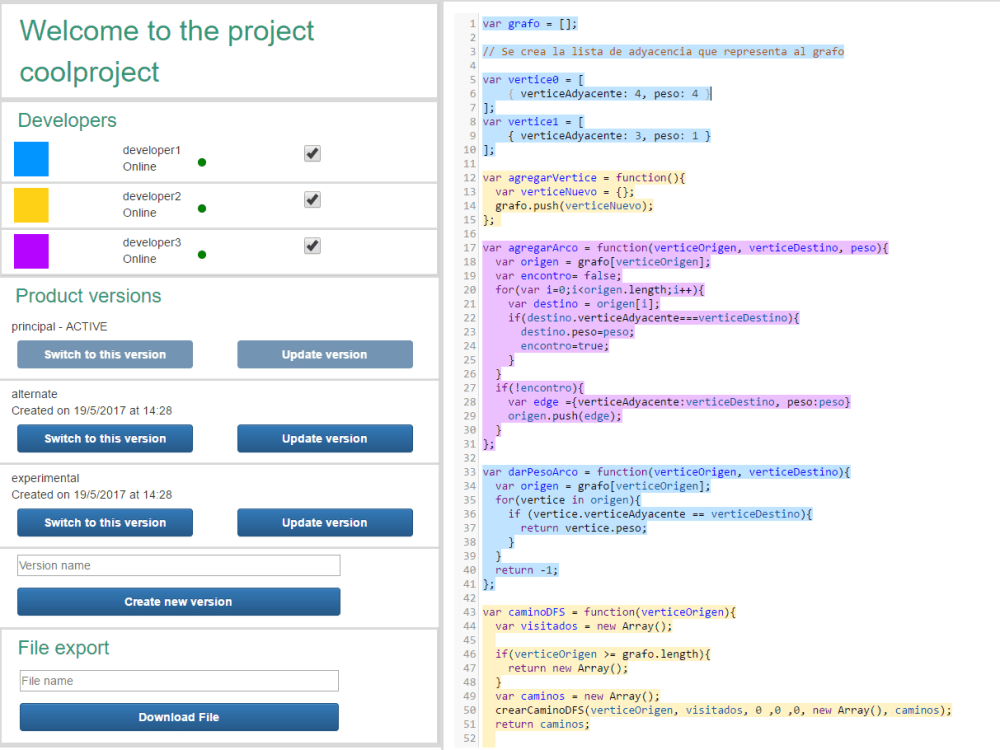Click the 'return vertice.peso;' line

[x=584, y=528]
